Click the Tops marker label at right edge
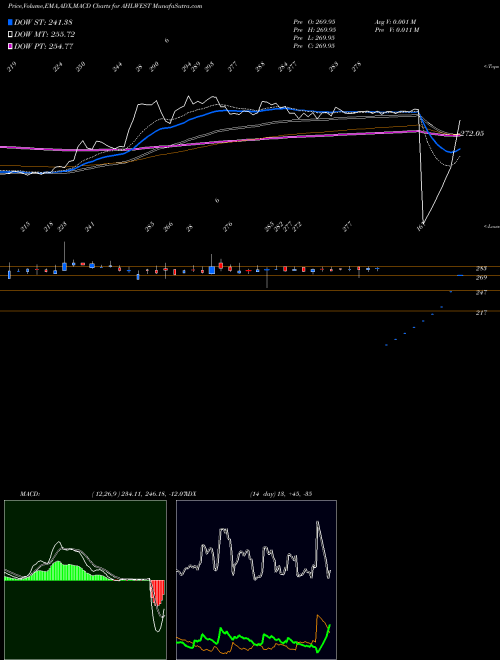This screenshot has height=660, width=500. [x=492, y=67]
